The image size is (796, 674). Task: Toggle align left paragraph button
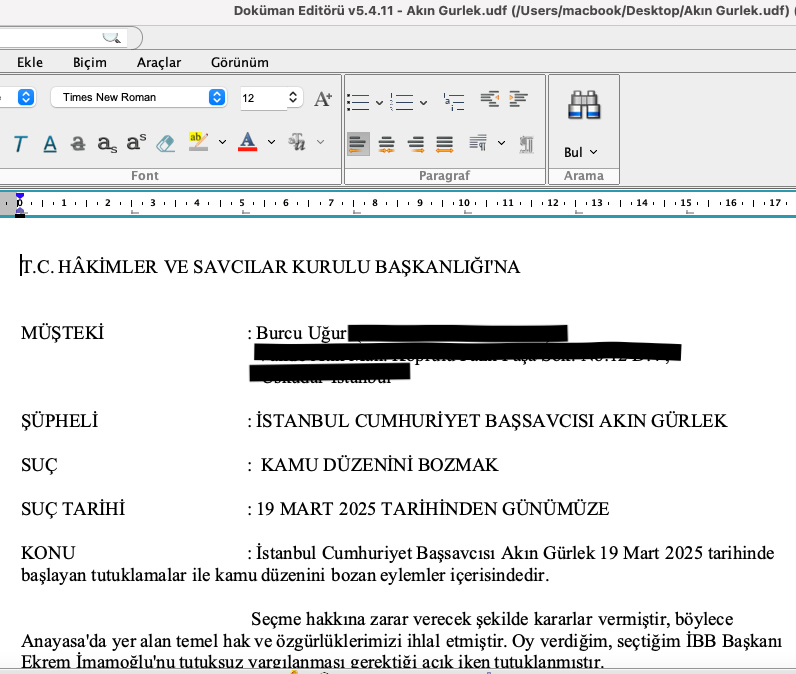pyautogui.click(x=358, y=144)
